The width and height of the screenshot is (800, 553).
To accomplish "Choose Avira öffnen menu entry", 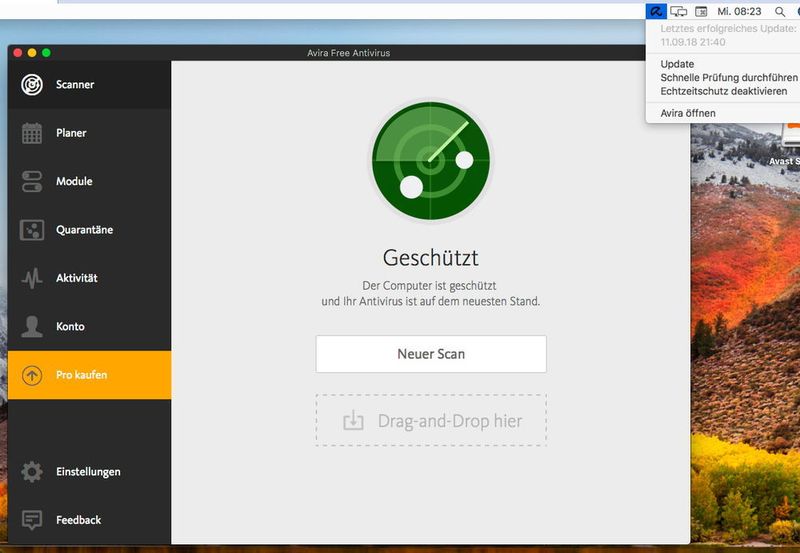I will 688,113.
